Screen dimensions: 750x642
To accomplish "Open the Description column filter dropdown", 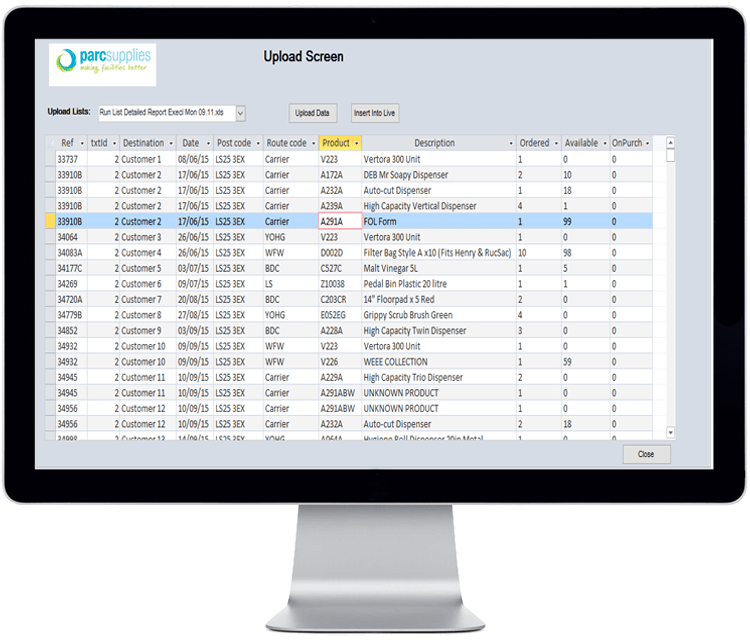I will [511, 144].
